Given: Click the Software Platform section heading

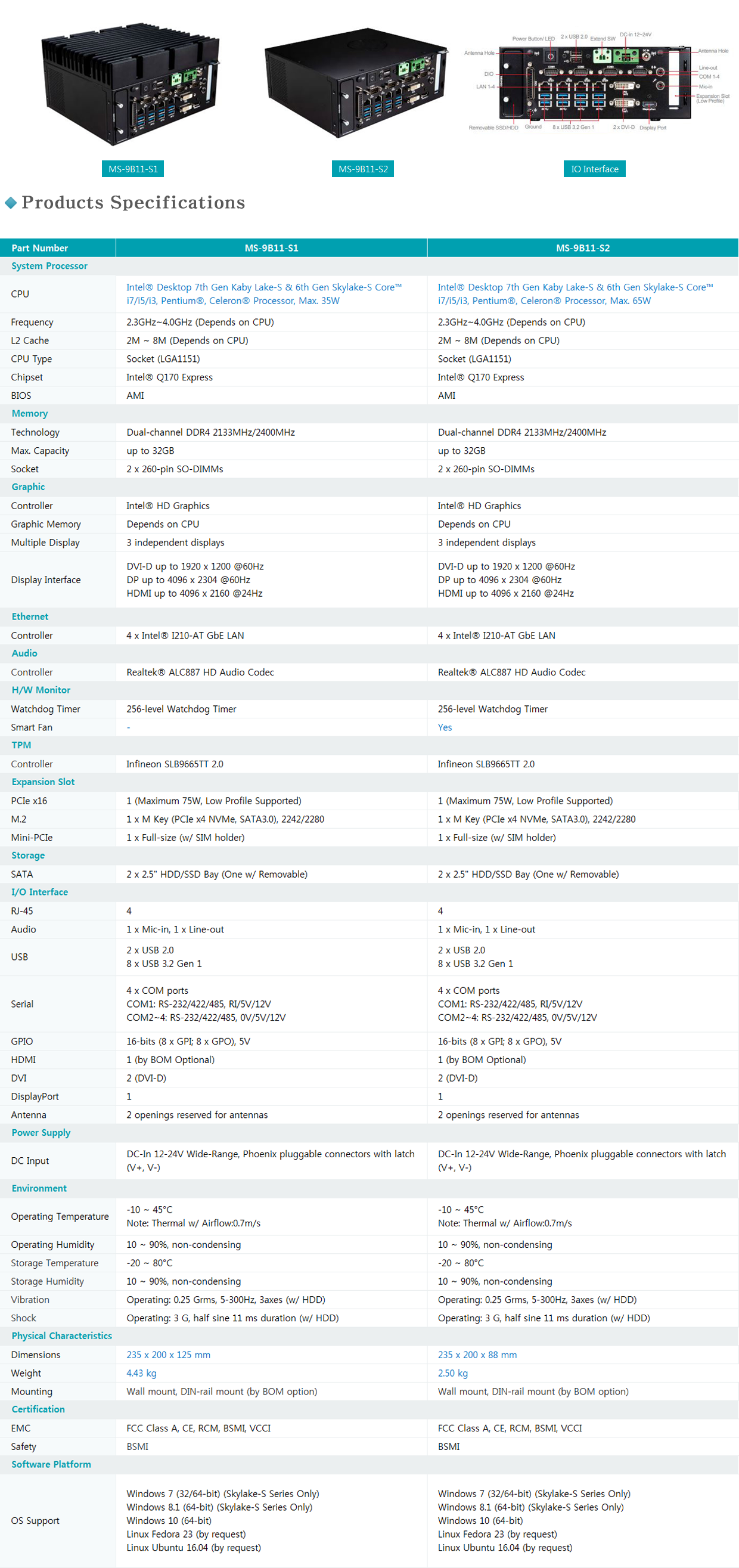Looking at the screenshot, I should pyautogui.click(x=51, y=1464).
